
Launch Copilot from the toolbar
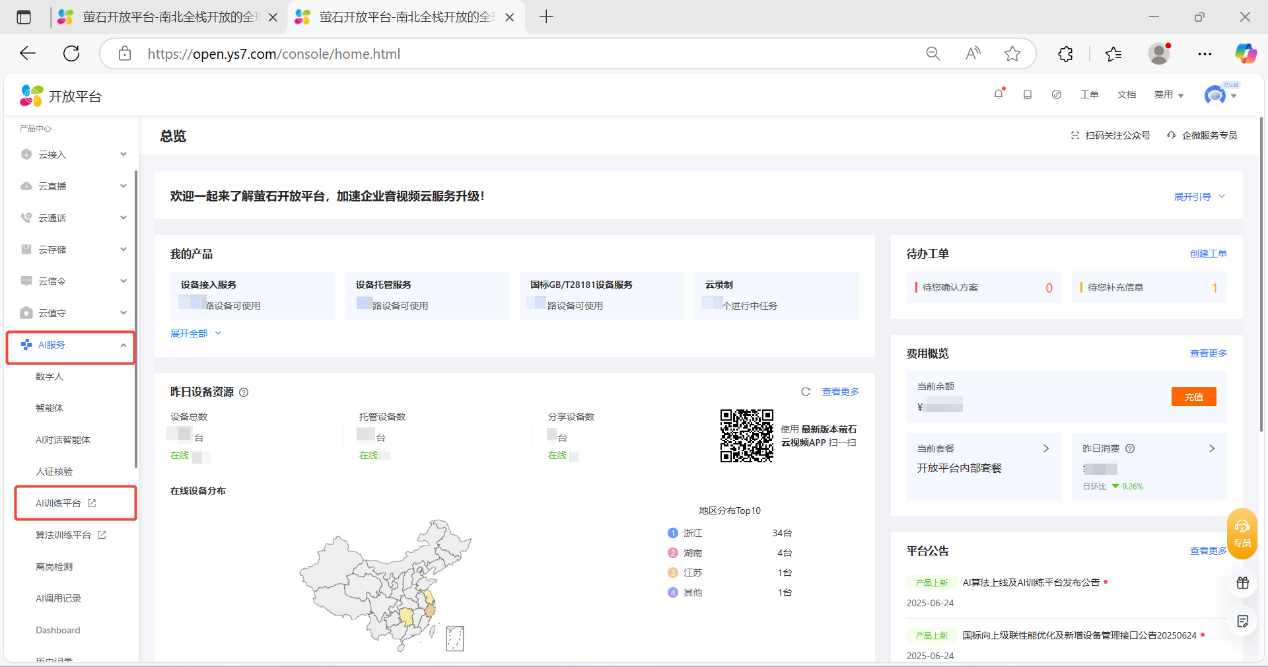coord(1245,53)
